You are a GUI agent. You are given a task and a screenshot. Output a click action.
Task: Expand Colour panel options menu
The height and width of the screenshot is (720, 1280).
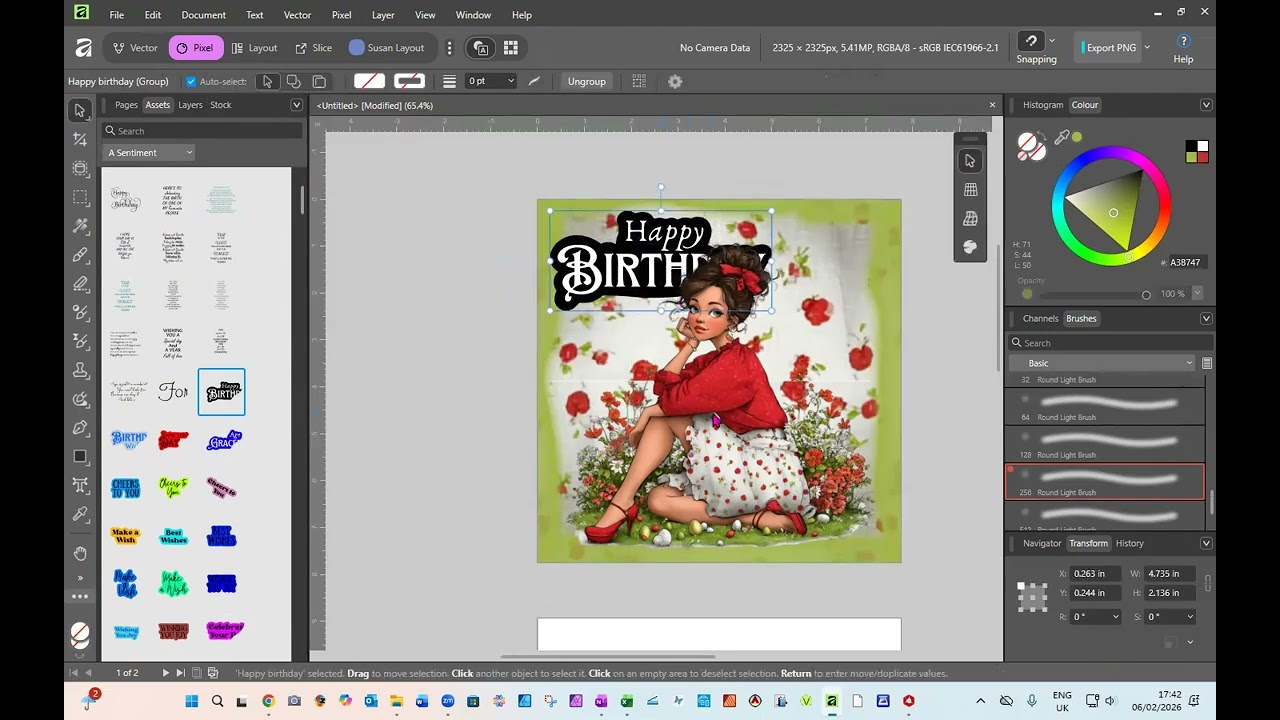tap(1206, 105)
